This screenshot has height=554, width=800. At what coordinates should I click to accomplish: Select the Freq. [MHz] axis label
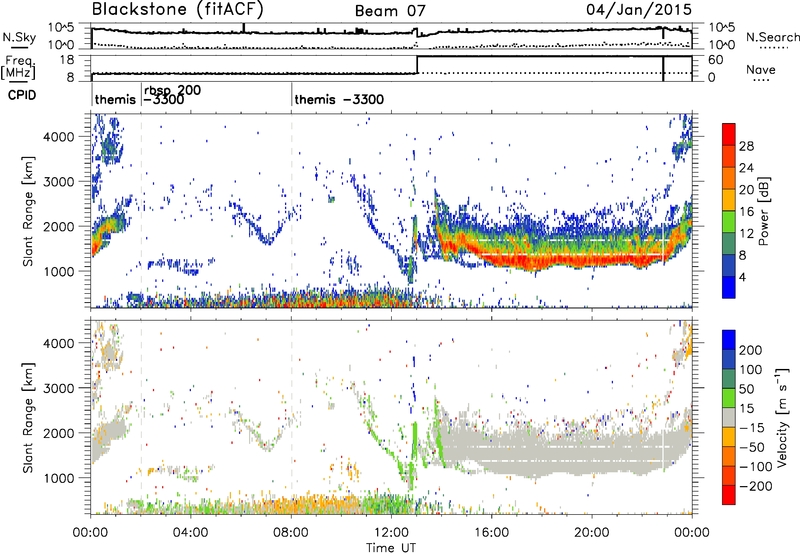click(18, 68)
